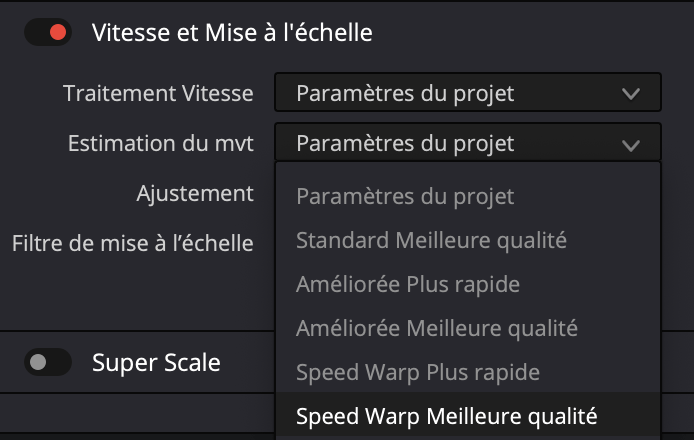Select Speed Warp Meilleure qualité option
This screenshot has width=694, height=440.
[x=446, y=415]
